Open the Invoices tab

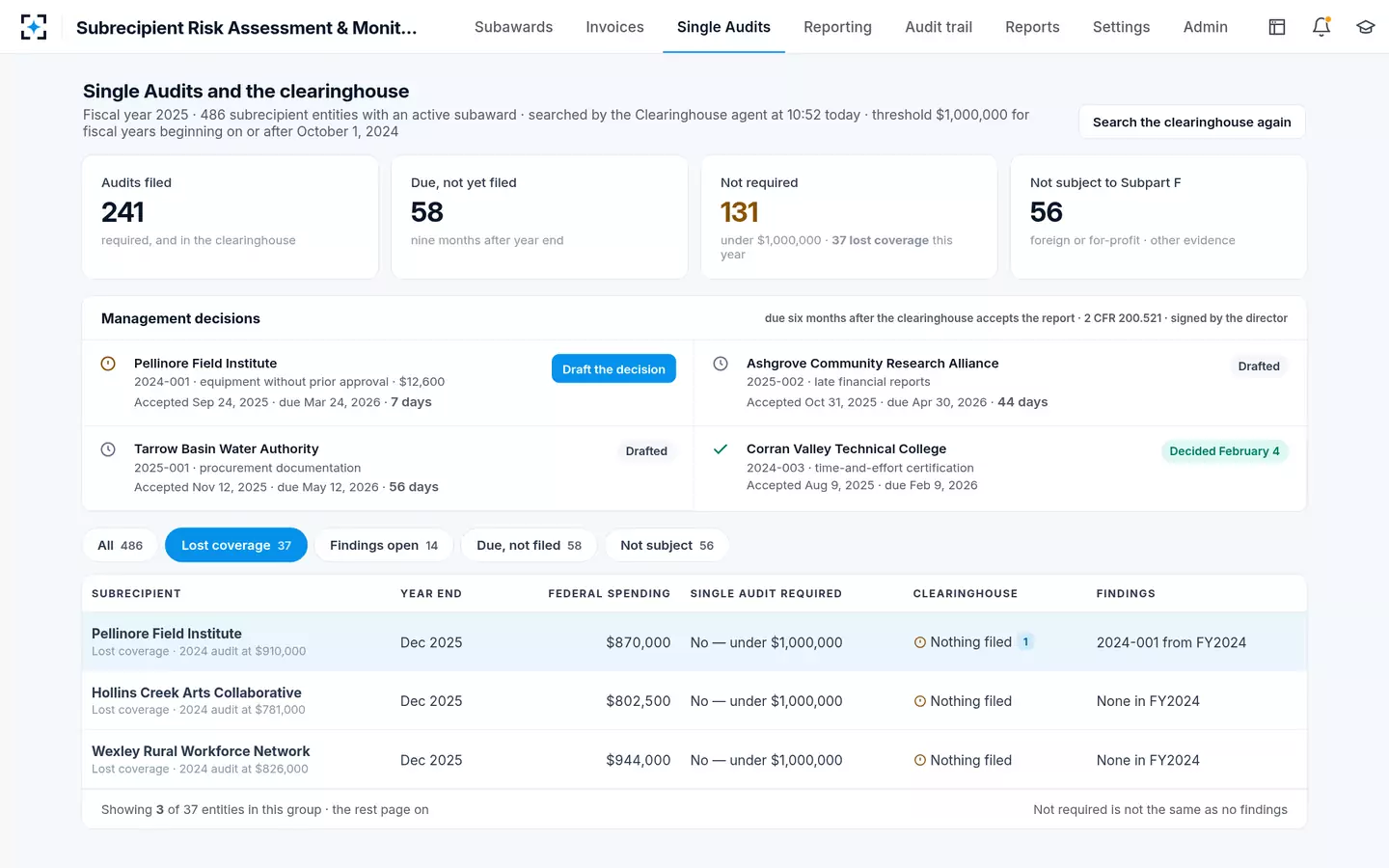pyautogui.click(x=614, y=27)
